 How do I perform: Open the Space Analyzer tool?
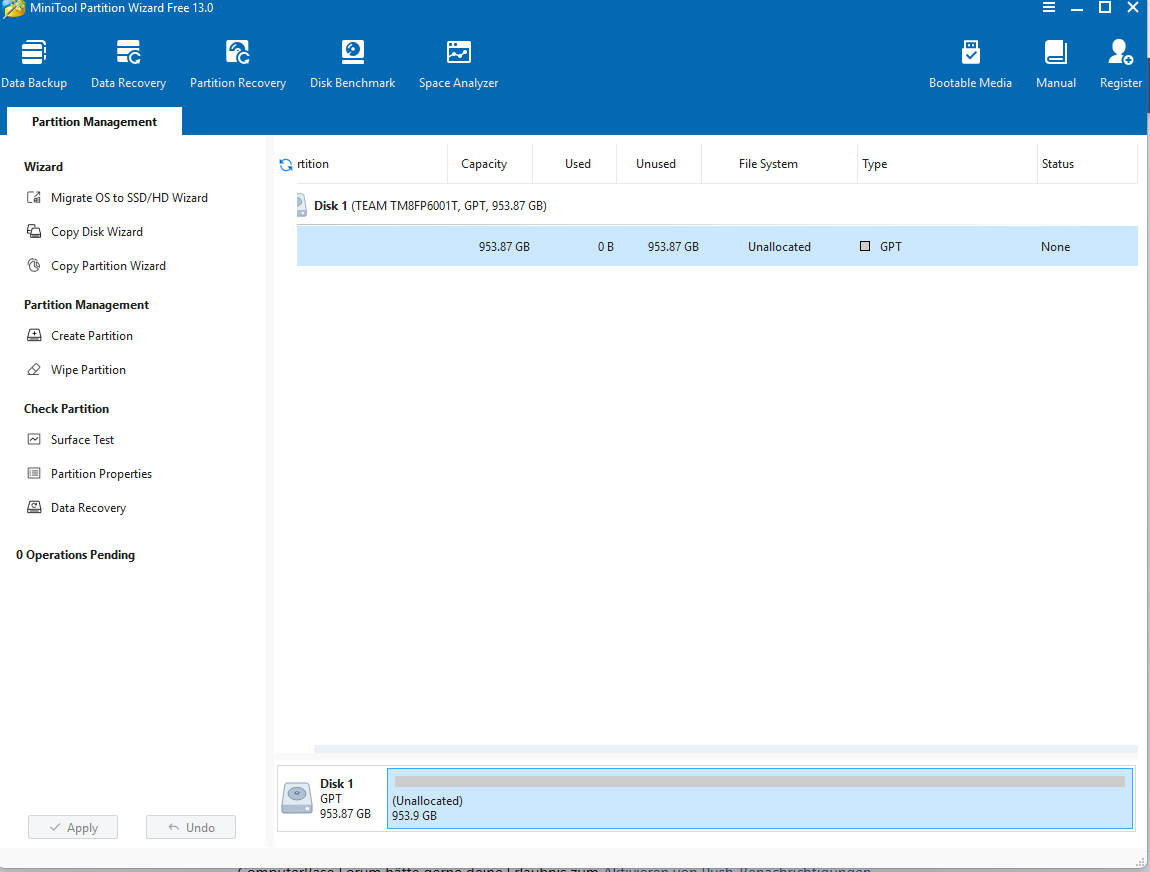click(x=458, y=64)
